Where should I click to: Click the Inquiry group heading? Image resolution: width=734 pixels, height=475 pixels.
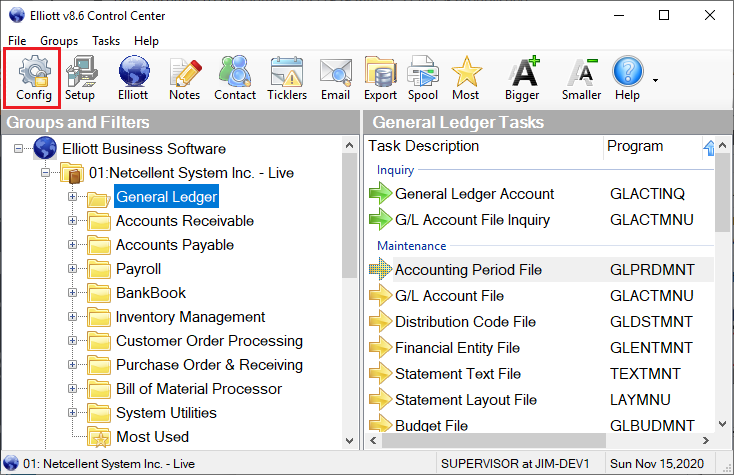(x=395, y=170)
